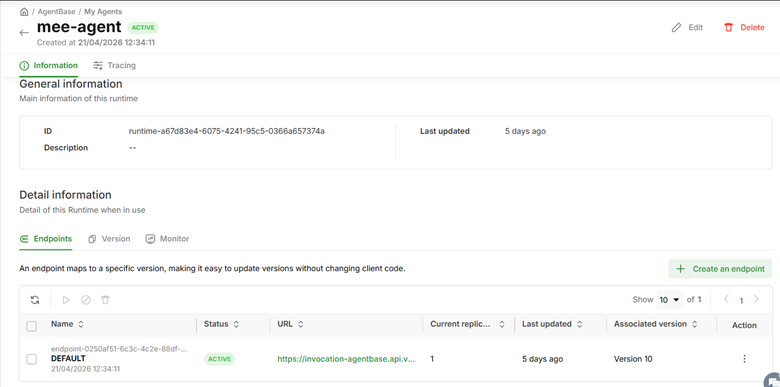This screenshot has width=780, height=387.
Task: Click the red Delete button
Action: point(744,27)
